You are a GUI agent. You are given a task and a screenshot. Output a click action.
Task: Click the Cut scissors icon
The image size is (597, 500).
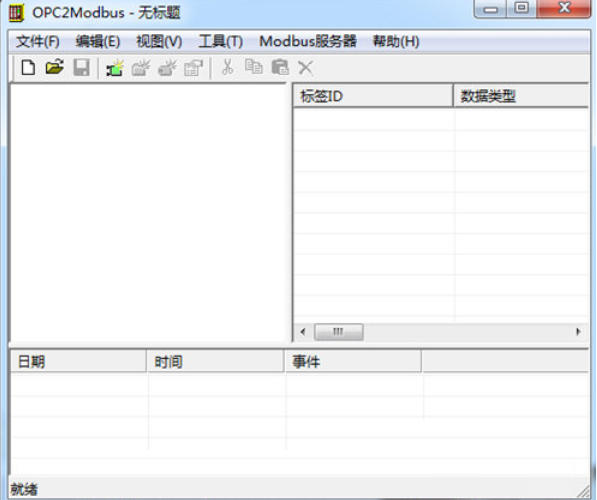point(228,67)
